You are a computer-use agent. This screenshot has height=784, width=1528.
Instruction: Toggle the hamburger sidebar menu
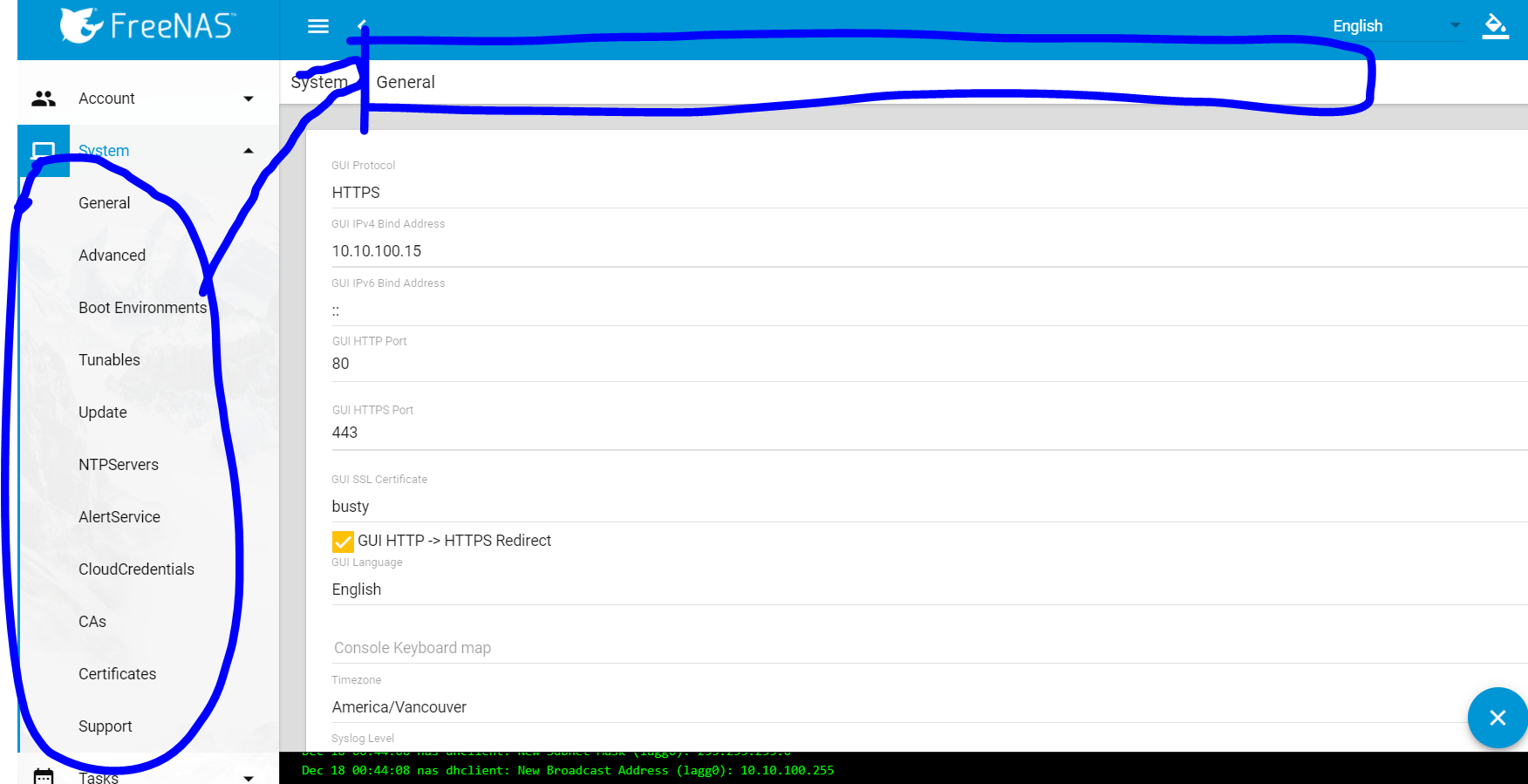tap(318, 26)
